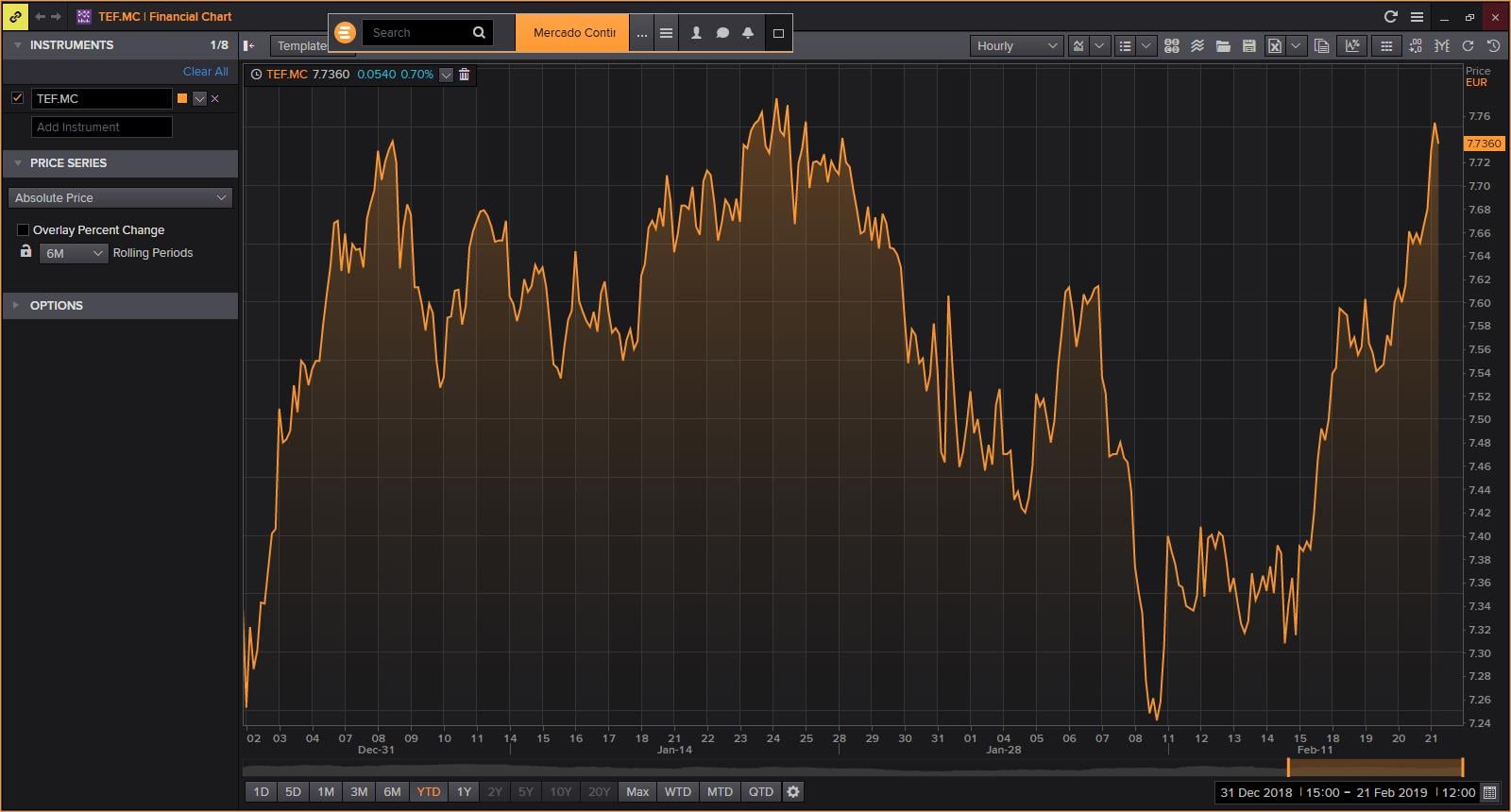Image resolution: width=1511 pixels, height=812 pixels.
Task: Toggle the Rolling Periods lock
Action: [x=25, y=252]
